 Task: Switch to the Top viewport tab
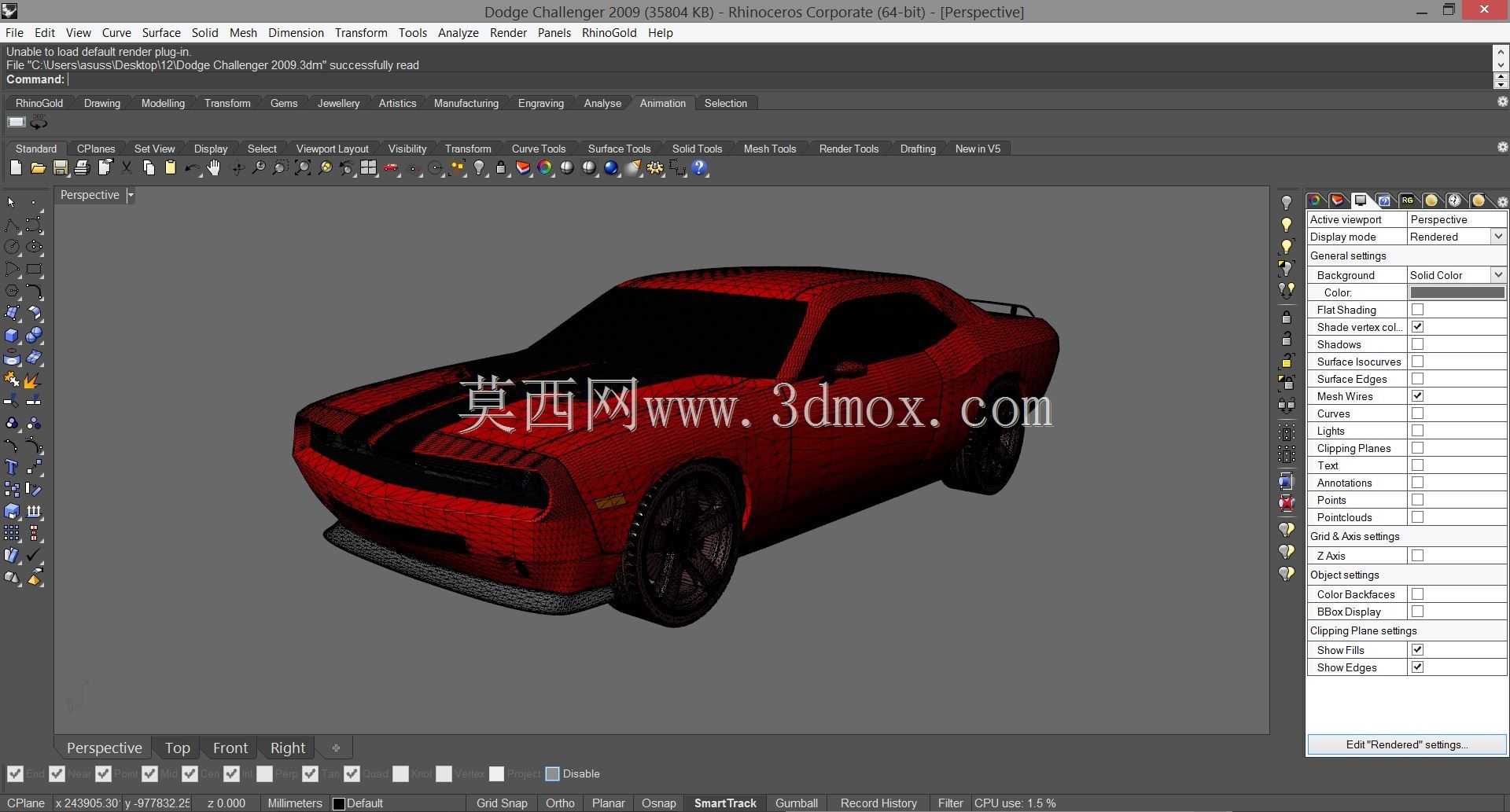click(x=177, y=748)
